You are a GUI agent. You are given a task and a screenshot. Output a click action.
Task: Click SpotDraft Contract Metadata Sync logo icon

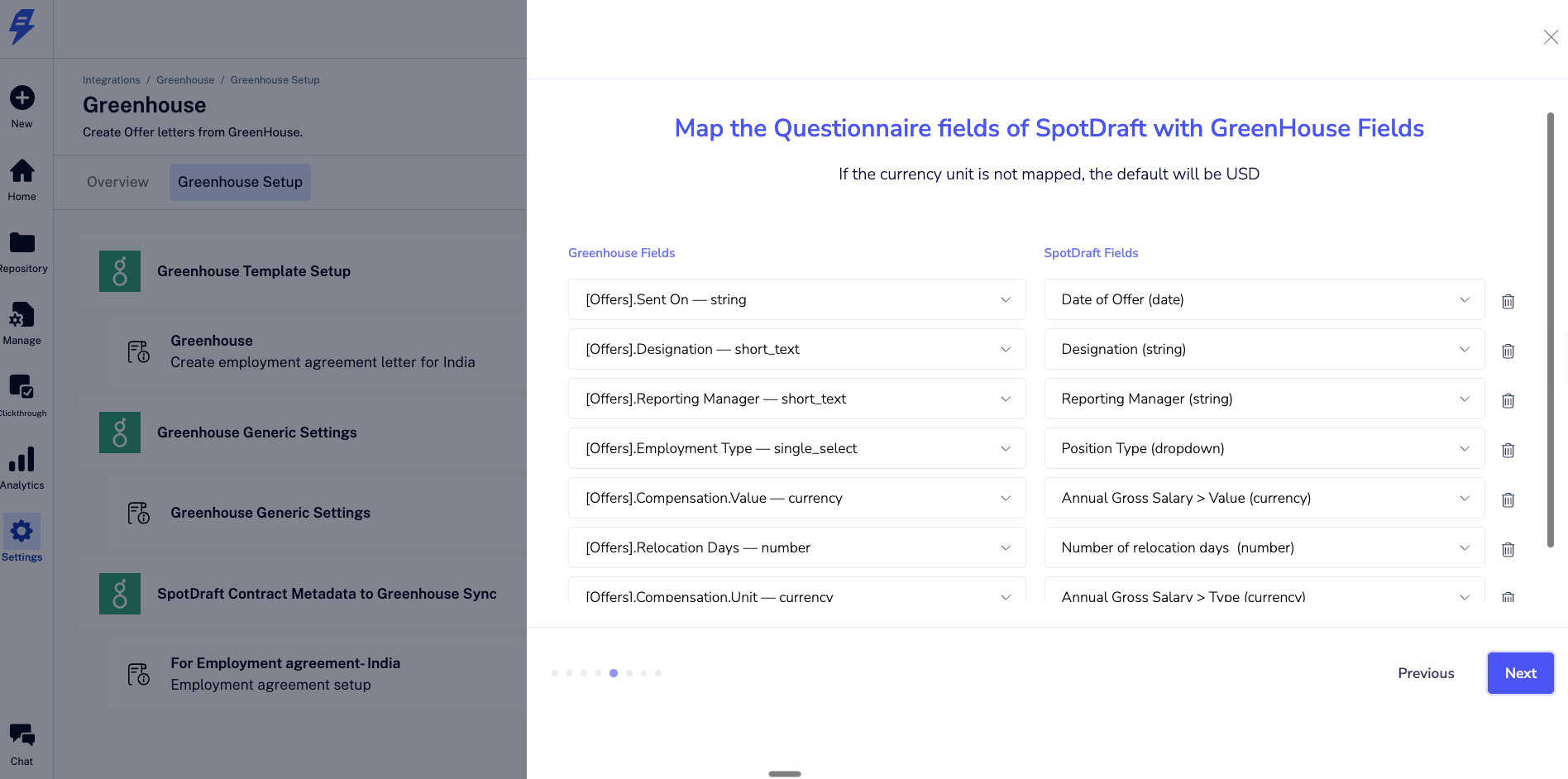[x=120, y=594]
